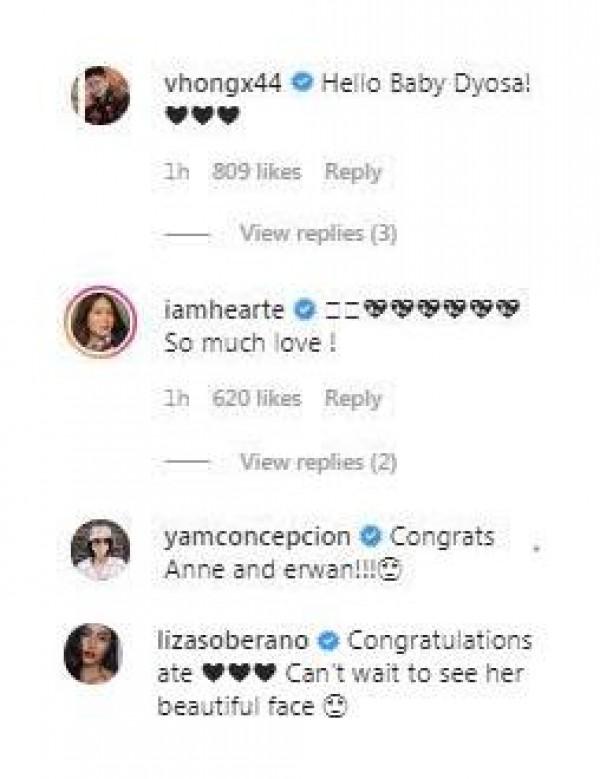This screenshot has width=600, height=779.
Task: Reply to iamhearte's So much love comment
Action: tap(353, 399)
